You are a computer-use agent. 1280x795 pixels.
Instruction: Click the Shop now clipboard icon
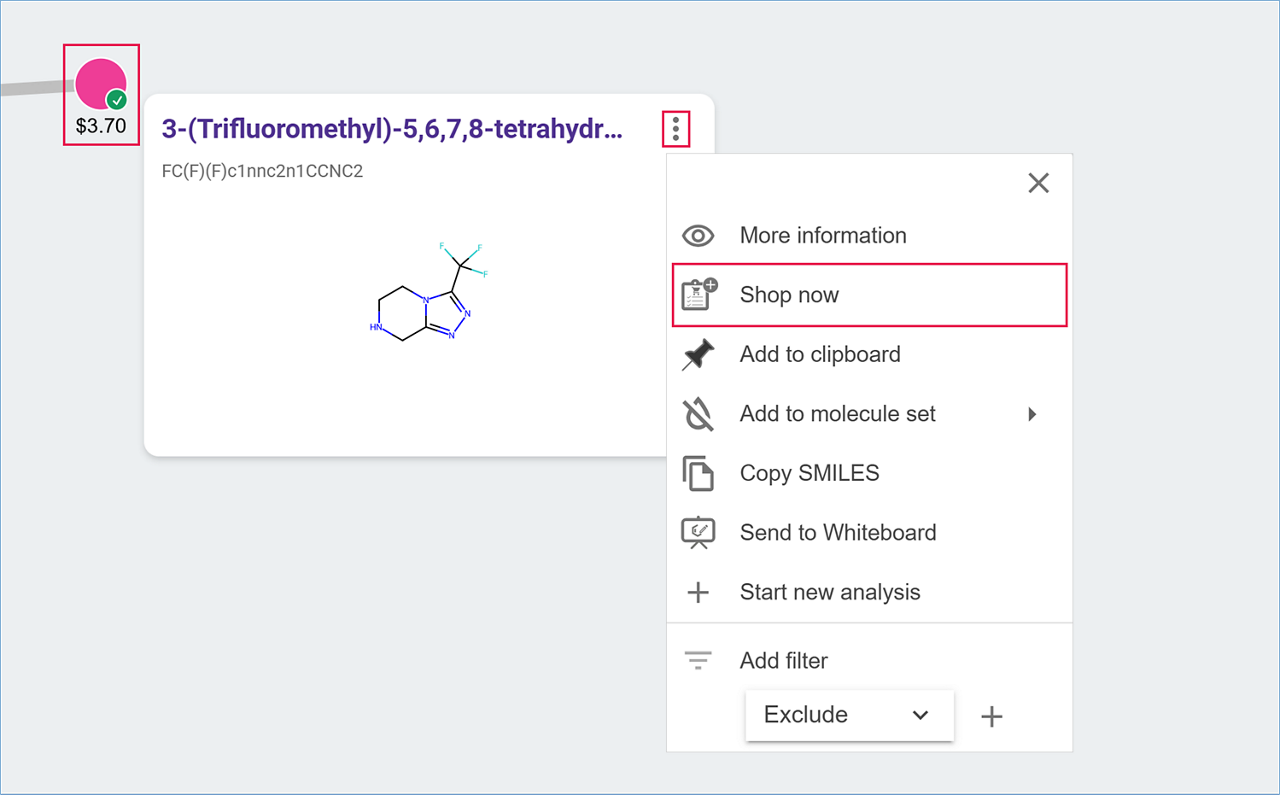(698, 295)
